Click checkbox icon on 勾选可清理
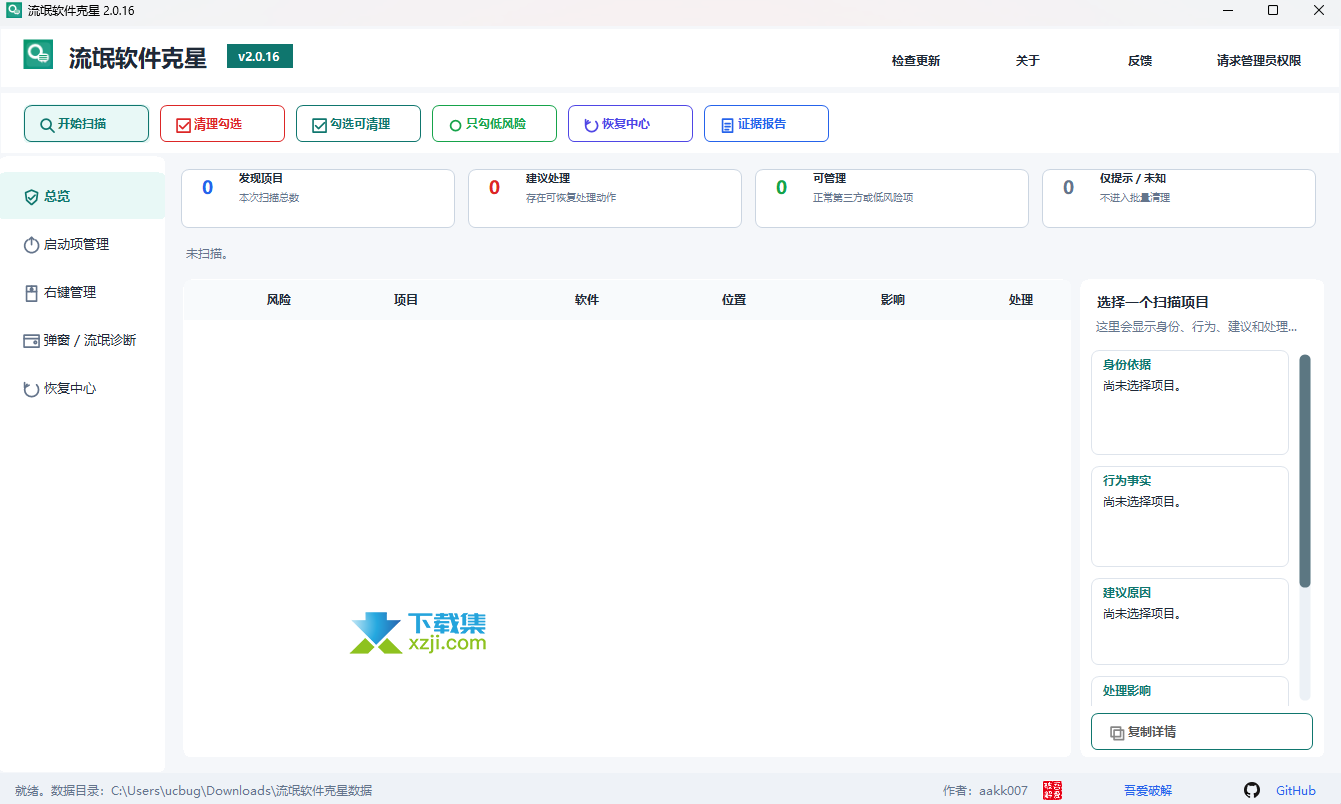 pyautogui.click(x=319, y=125)
